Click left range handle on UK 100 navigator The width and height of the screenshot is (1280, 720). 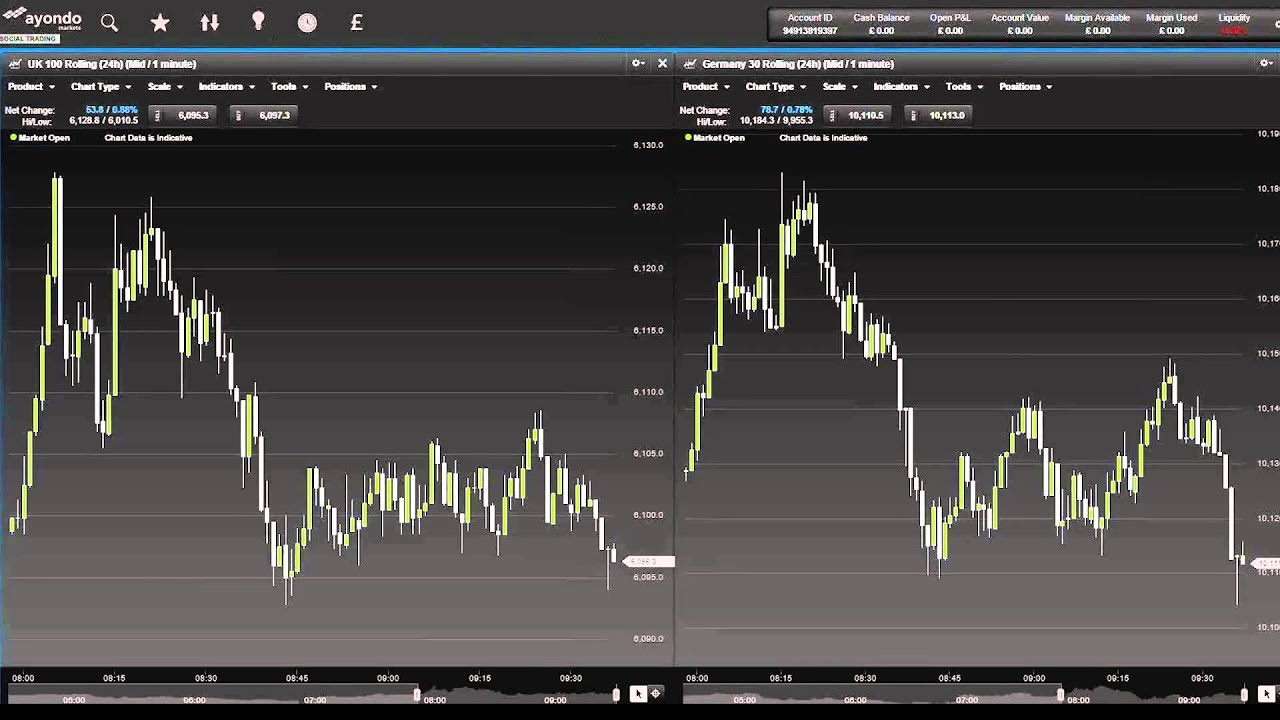[417, 694]
